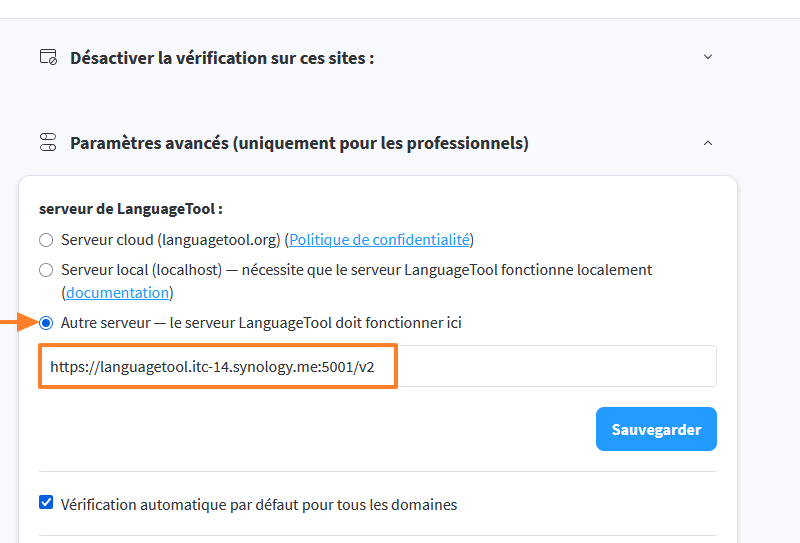This screenshot has width=800, height=543.
Task: Click the toggles icon beside Paramètres avancés
Action: pyautogui.click(x=48, y=143)
